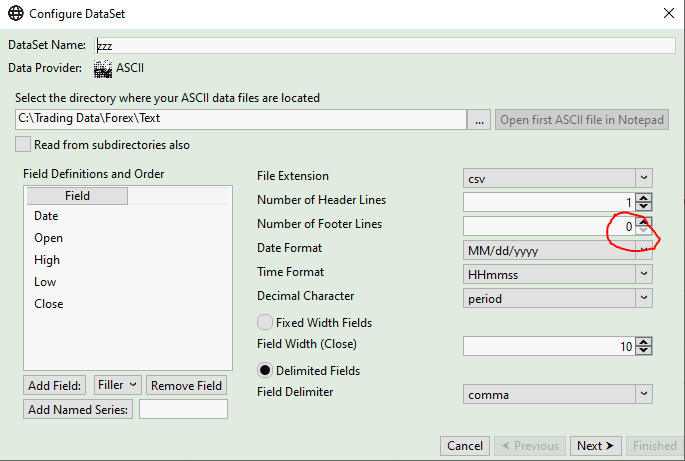Enable Read from subdirectories also checkbox

tap(23, 144)
